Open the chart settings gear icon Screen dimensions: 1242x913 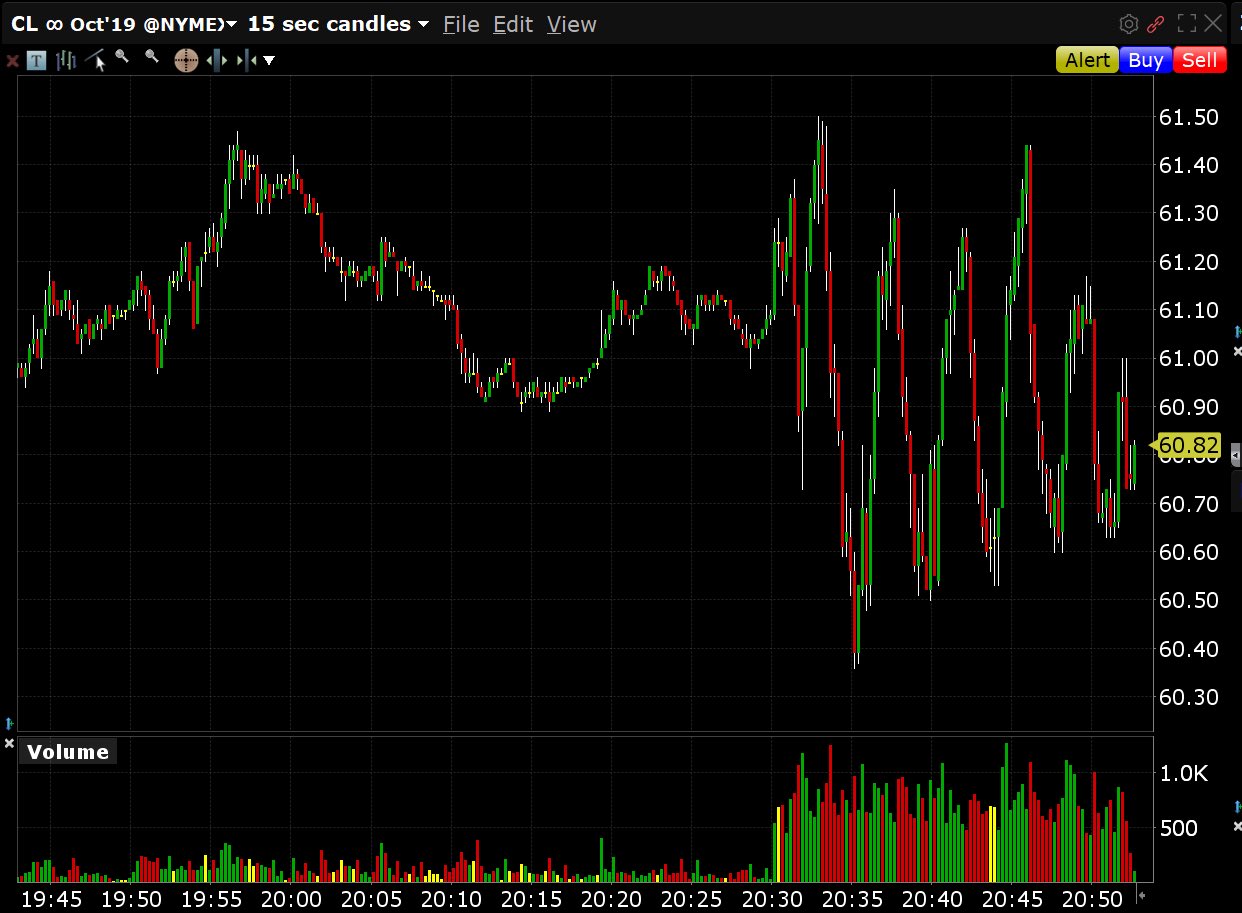[x=1129, y=24]
